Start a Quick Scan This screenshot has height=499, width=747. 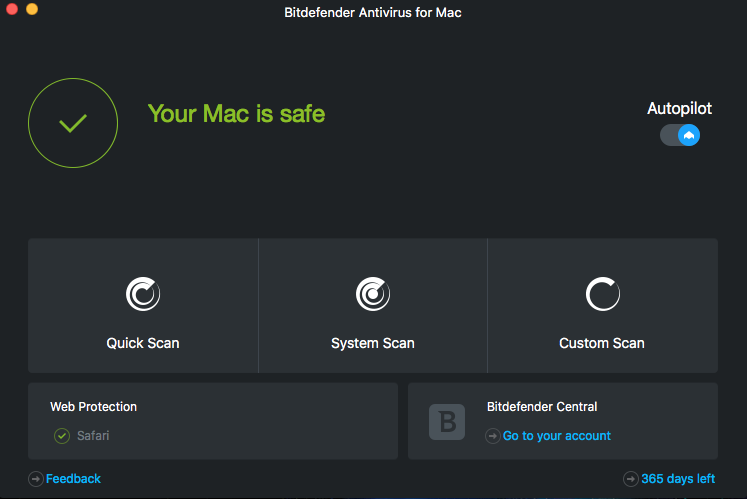pyautogui.click(x=143, y=343)
